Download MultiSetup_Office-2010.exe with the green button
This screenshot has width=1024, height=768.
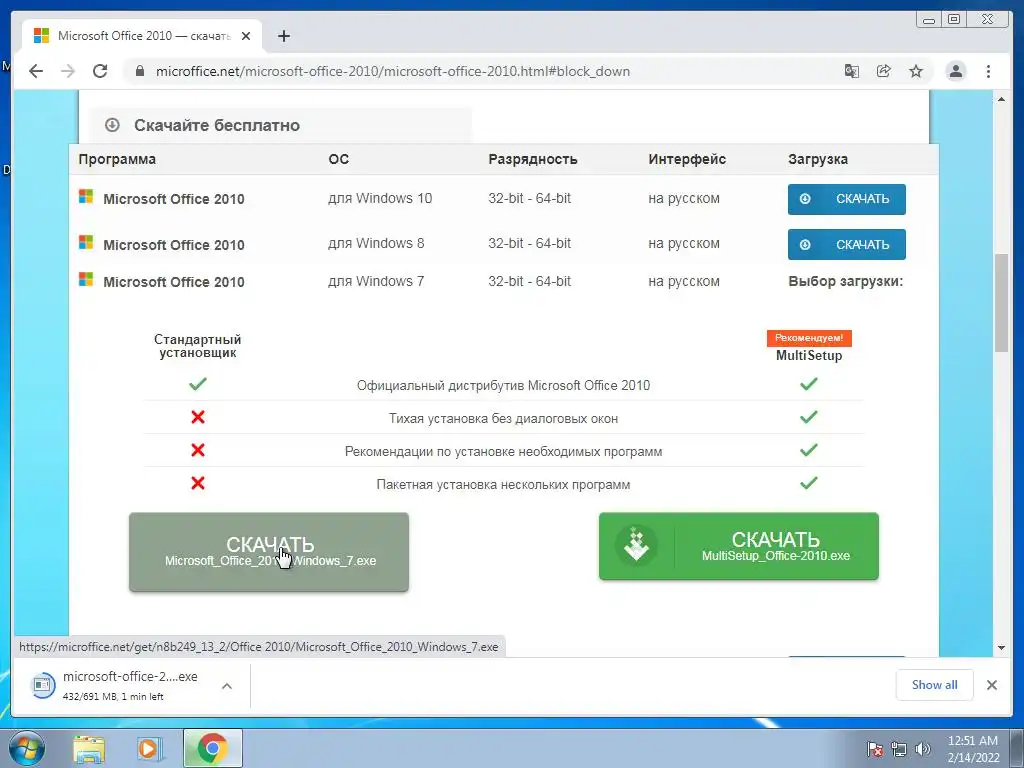click(x=739, y=547)
